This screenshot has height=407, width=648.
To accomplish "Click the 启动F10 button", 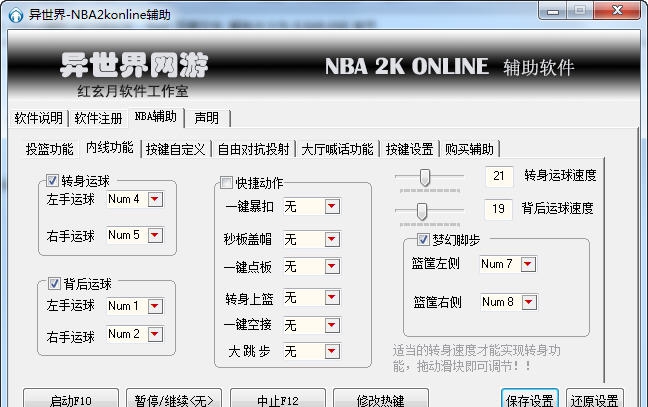I will click(71, 399).
